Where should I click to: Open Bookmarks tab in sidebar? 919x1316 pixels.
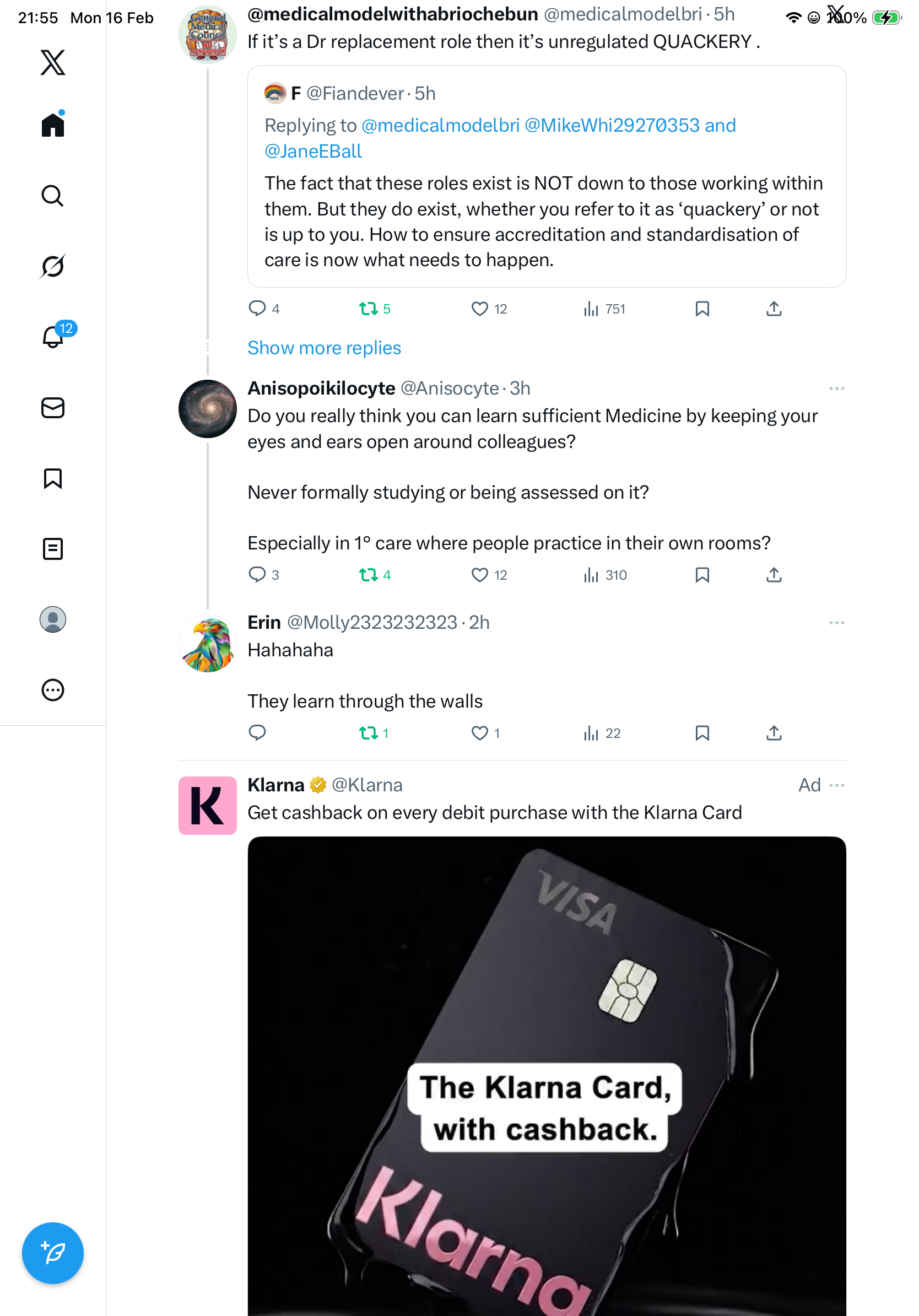53,478
